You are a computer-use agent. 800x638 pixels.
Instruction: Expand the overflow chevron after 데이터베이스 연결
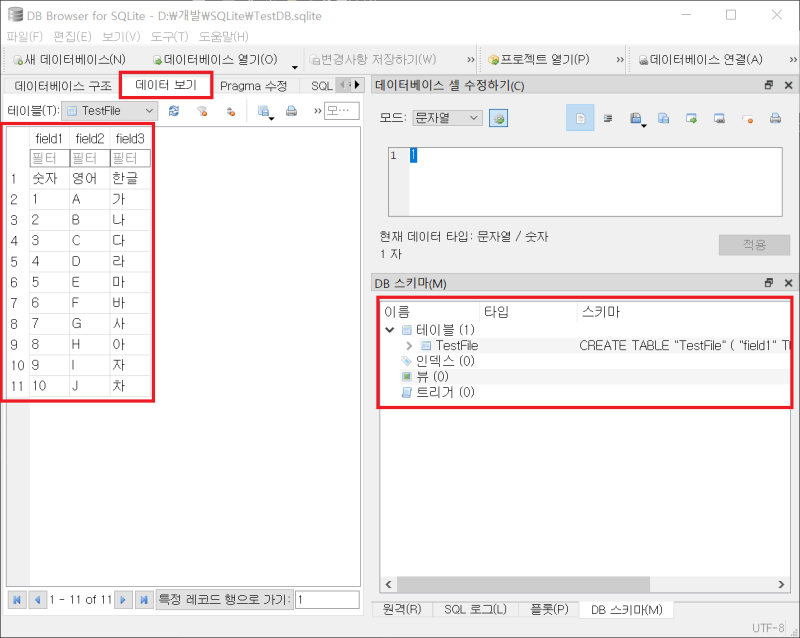tap(793, 60)
